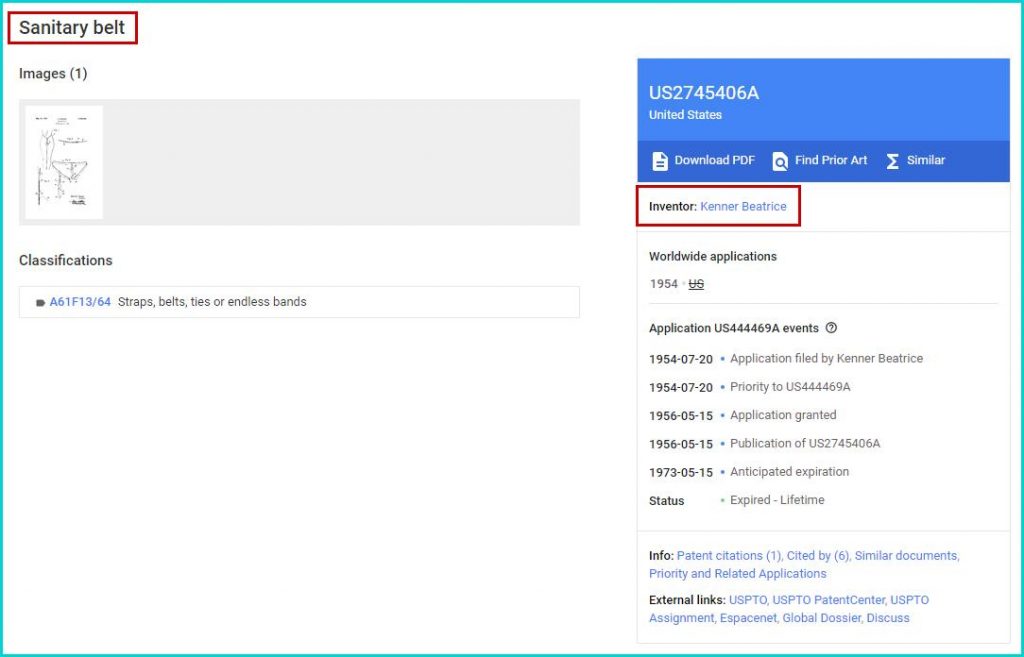Open the first USPTO external link

748,600
